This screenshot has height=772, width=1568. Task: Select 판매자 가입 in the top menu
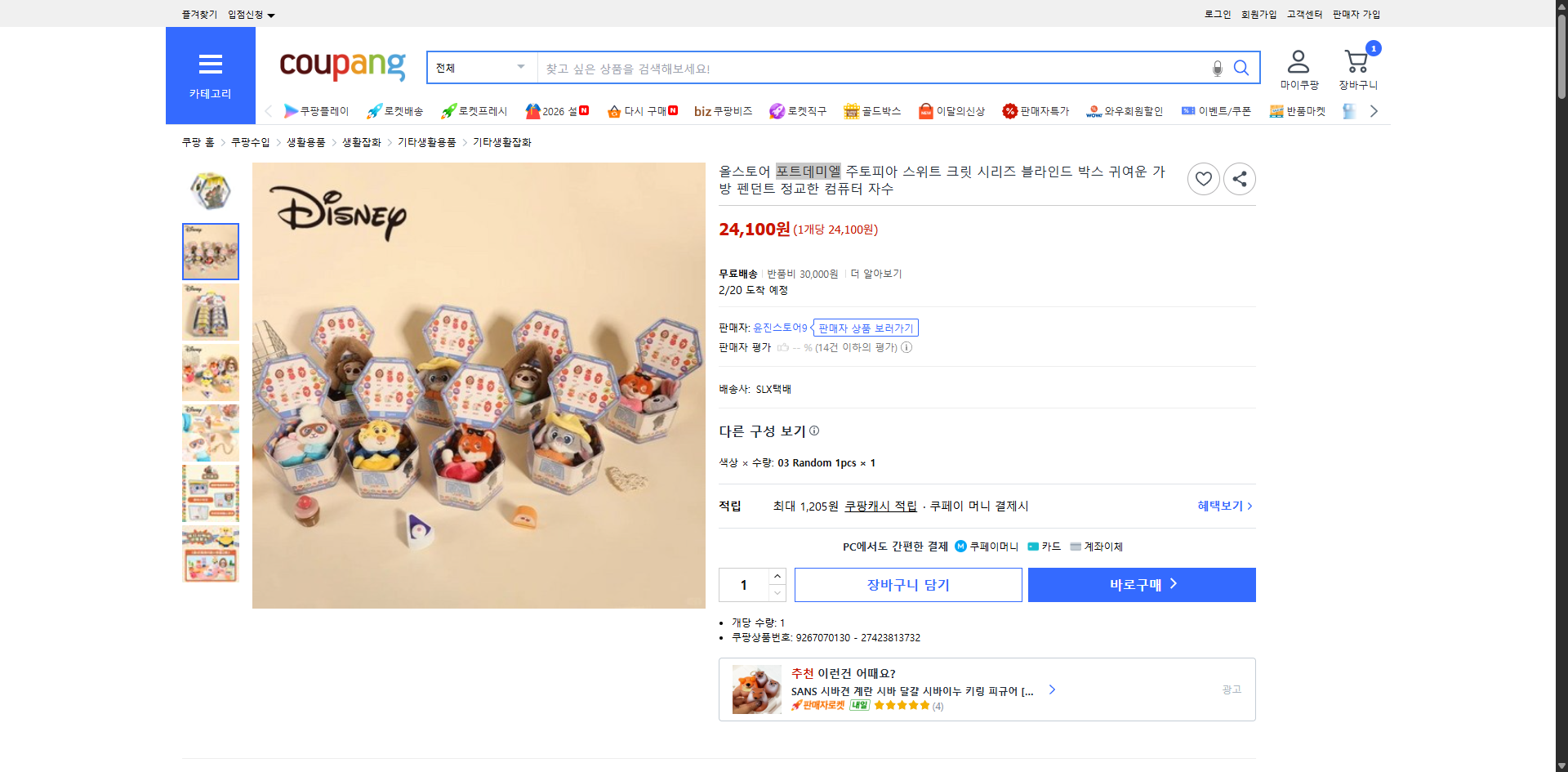1356,13
